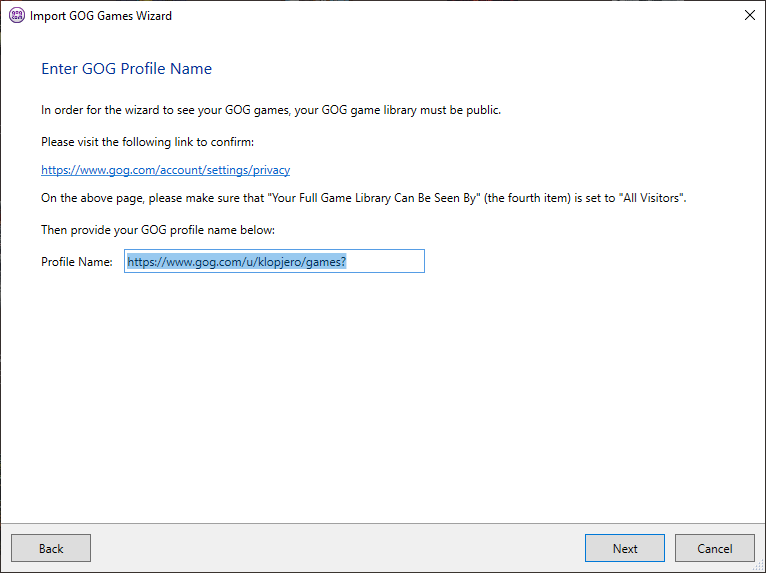Click the "Enter GOG Profile Name" heading

(127, 68)
